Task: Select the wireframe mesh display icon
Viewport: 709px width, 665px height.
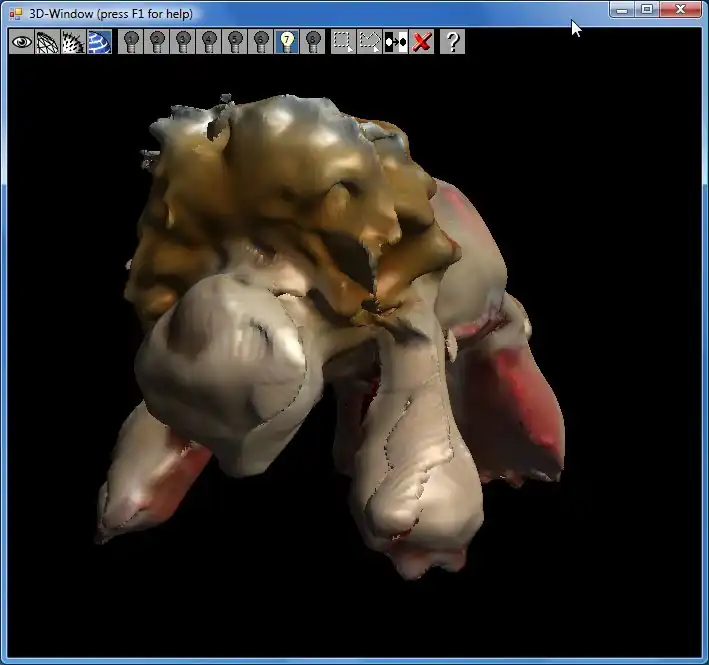Action: [47, 41]
